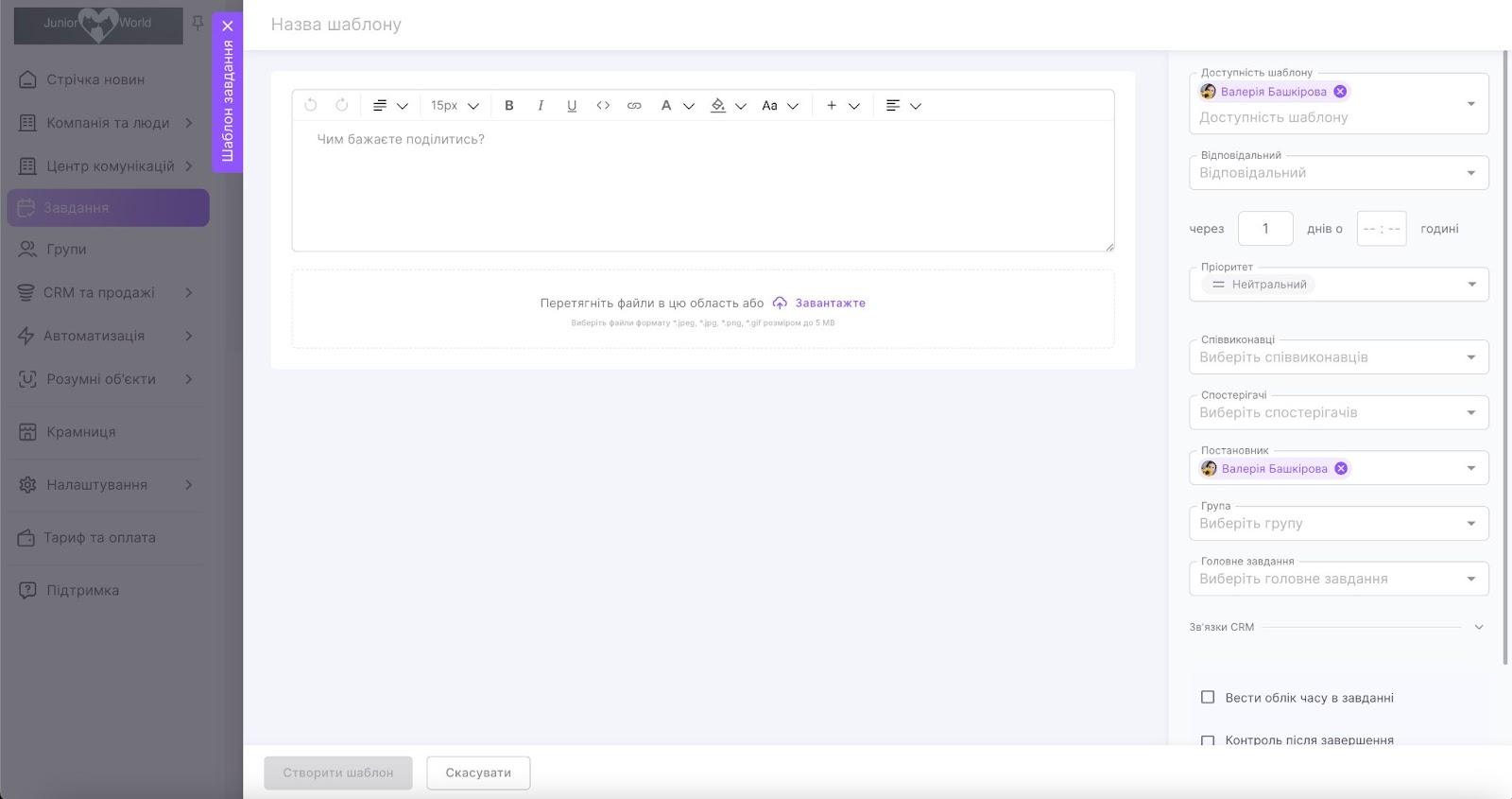Viewport: 1512px width, 799px height.
Task: Click the Групи people icon in the sidebar
Action: (27, 250)
